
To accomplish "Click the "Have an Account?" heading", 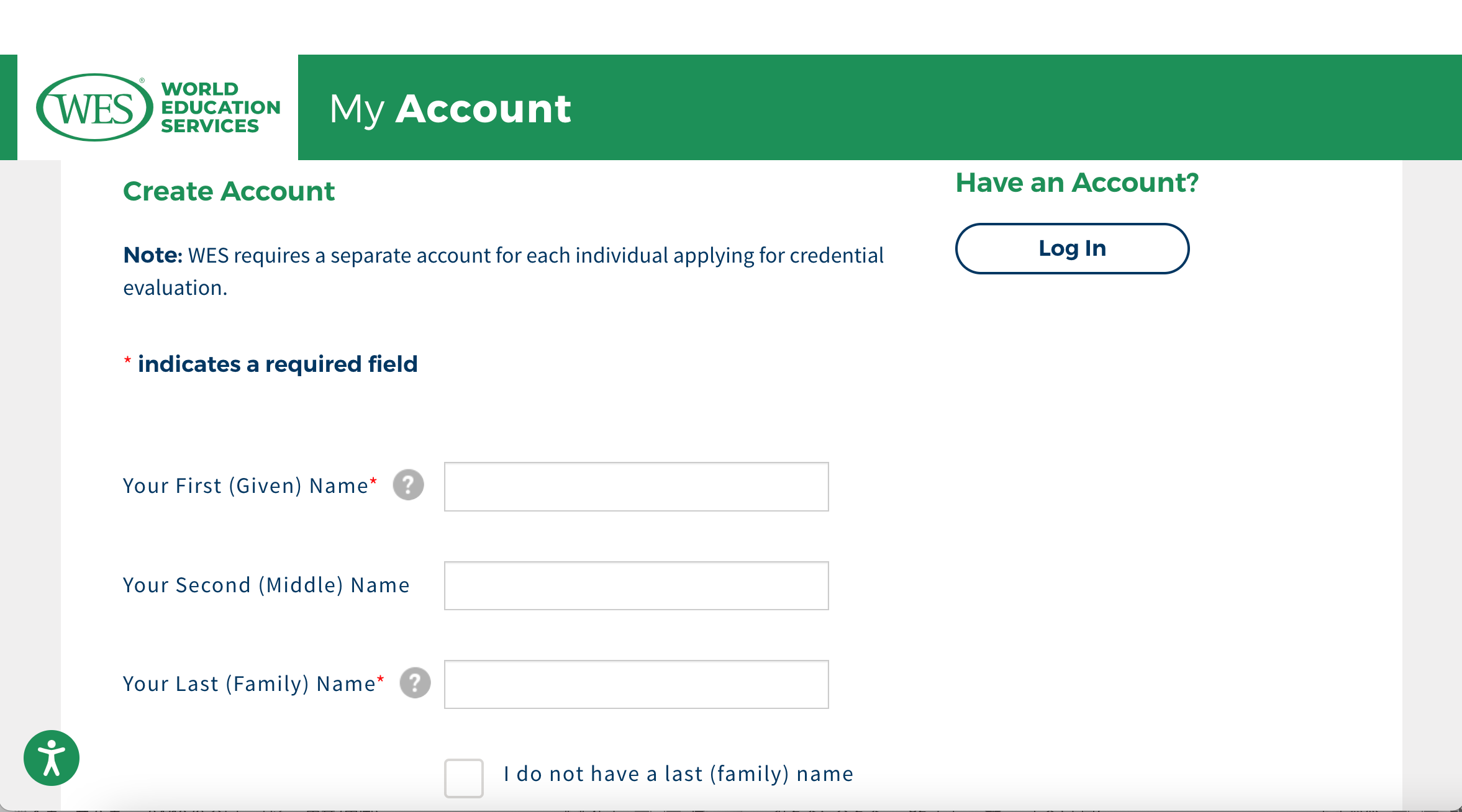I will (1076, 183).
